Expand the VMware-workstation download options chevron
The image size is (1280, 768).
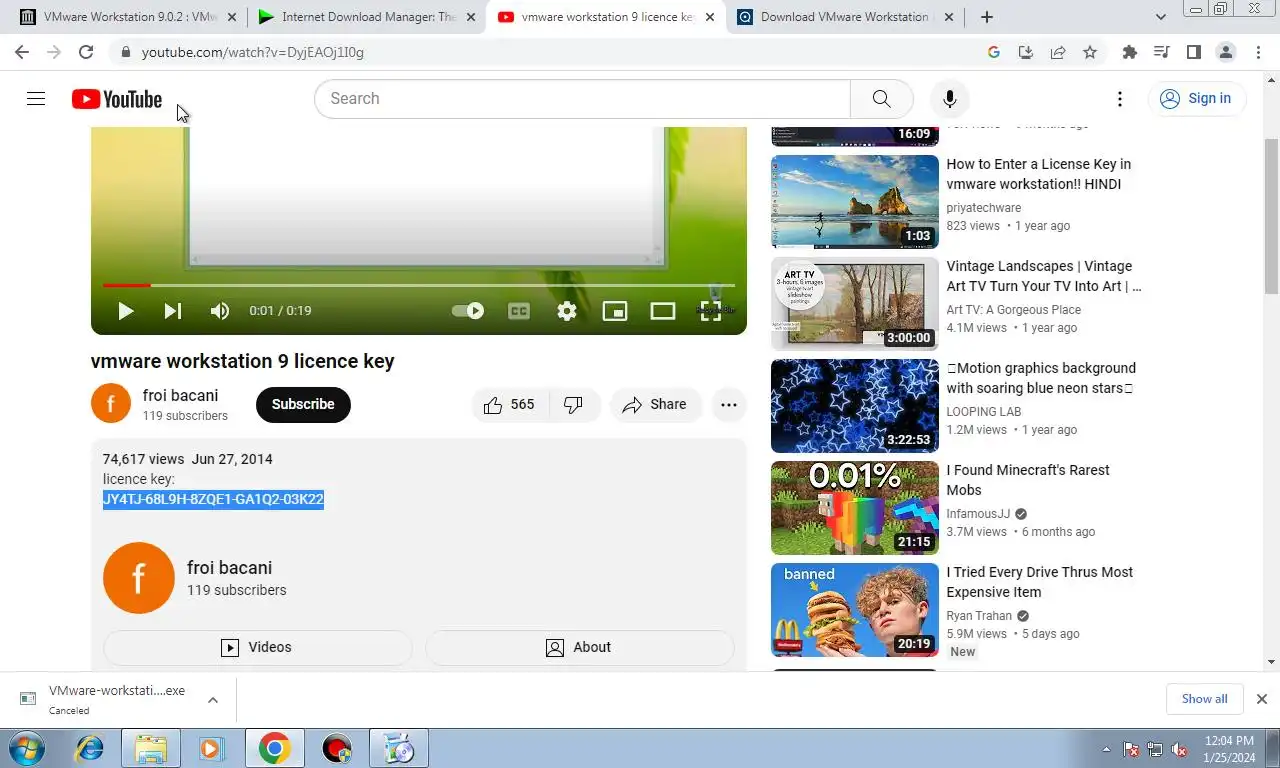click(213, 699)
